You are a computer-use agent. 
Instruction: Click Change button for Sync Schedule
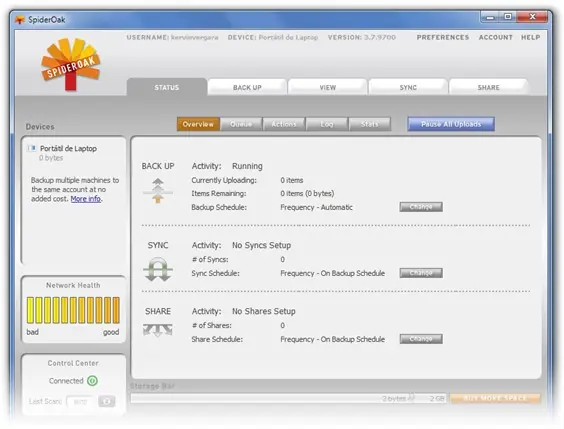(421, 273)
